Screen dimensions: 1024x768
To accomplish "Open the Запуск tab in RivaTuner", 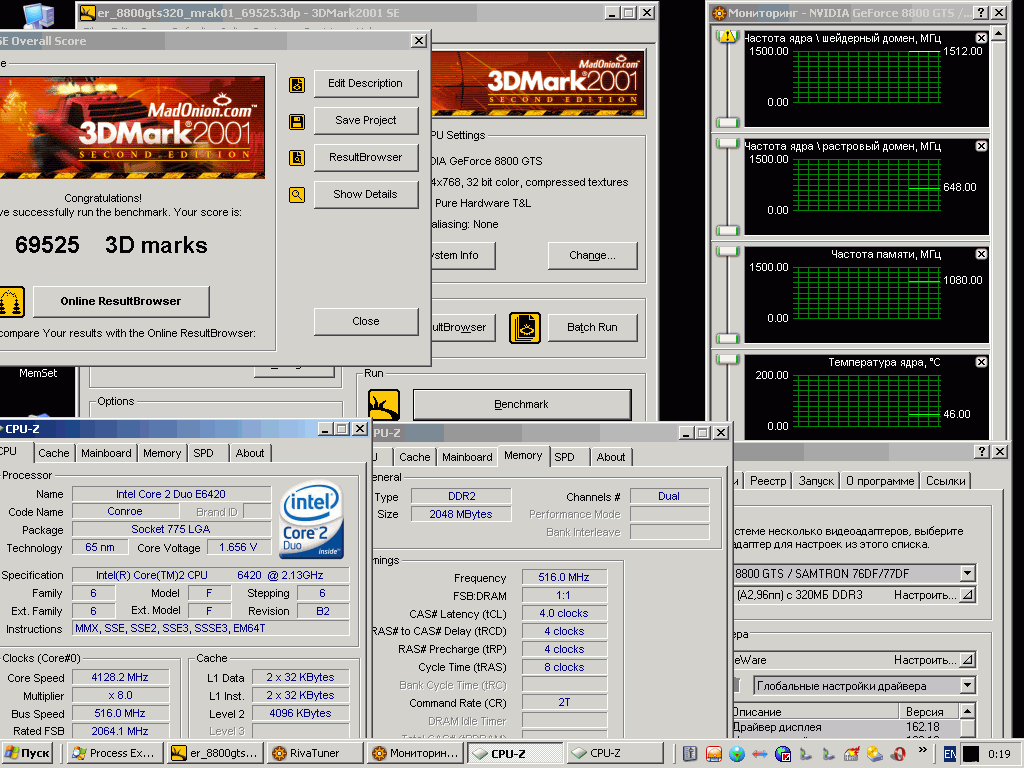I will coord(816,481).
